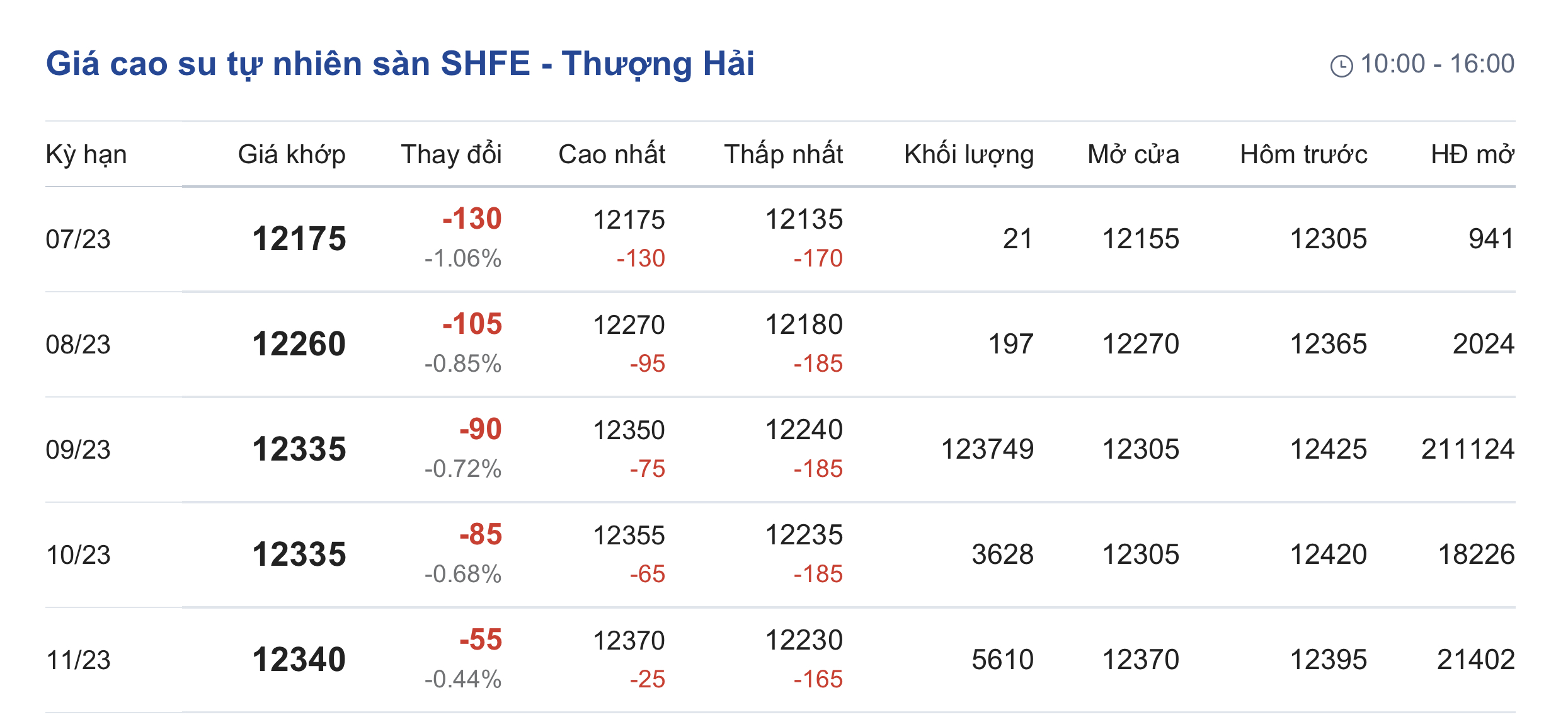Click the Thấp nhất column header
Image resolution: width=1568 pixels, height=717 pixels.
click(x=783, y=154)
